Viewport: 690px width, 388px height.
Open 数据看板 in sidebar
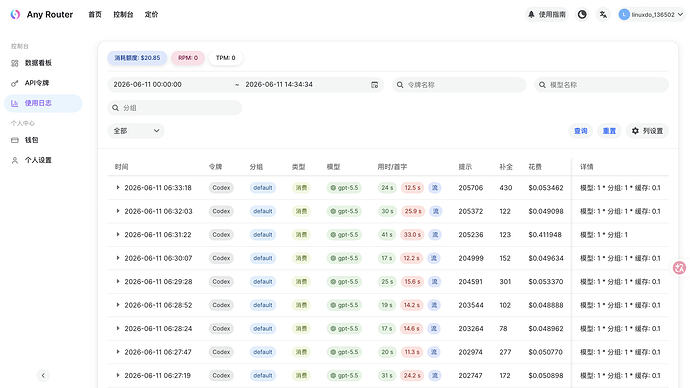[x=43, y=63]
